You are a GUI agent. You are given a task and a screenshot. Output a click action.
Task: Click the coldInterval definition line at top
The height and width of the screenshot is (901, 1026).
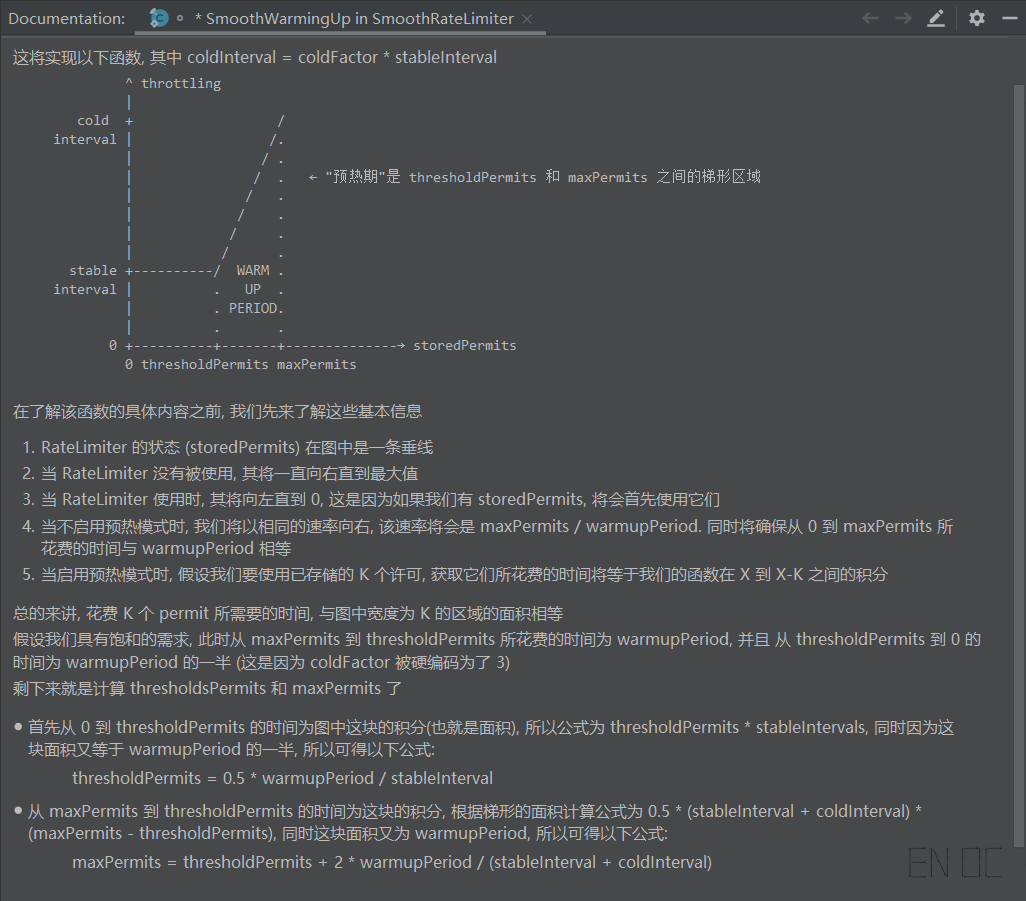point(254,57)
